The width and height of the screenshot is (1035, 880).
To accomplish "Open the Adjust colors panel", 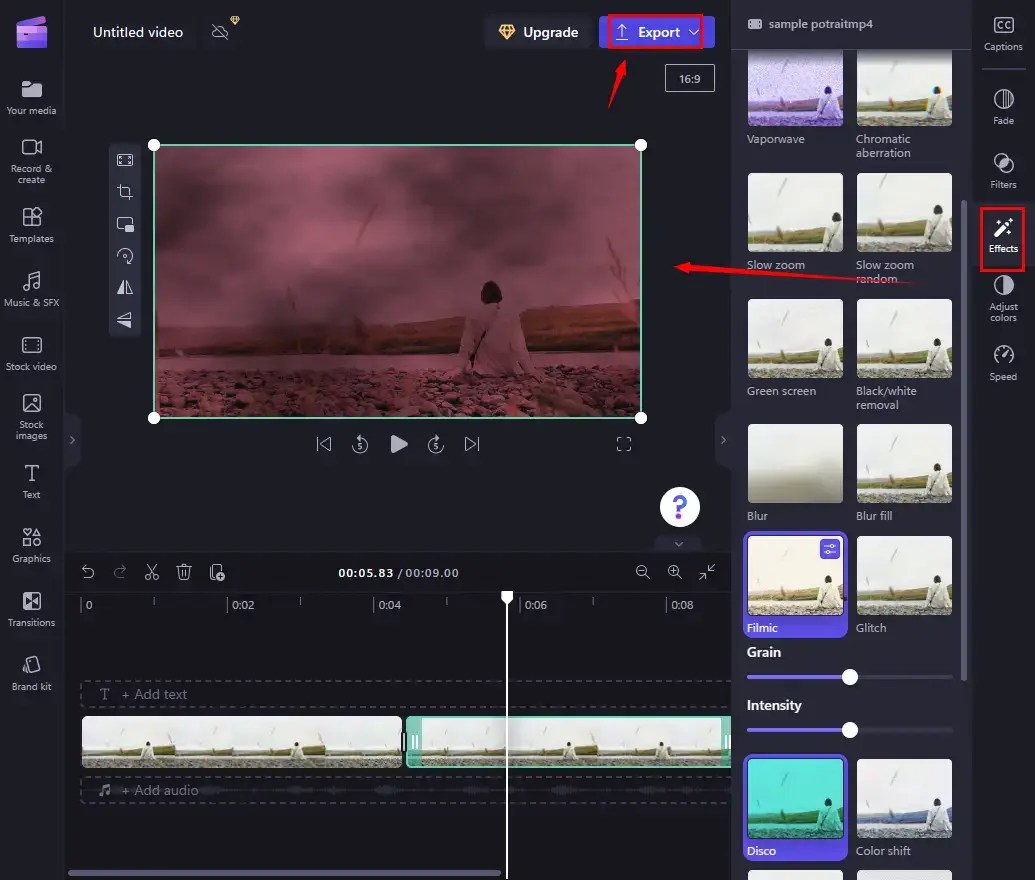I will pos(1002,297).
